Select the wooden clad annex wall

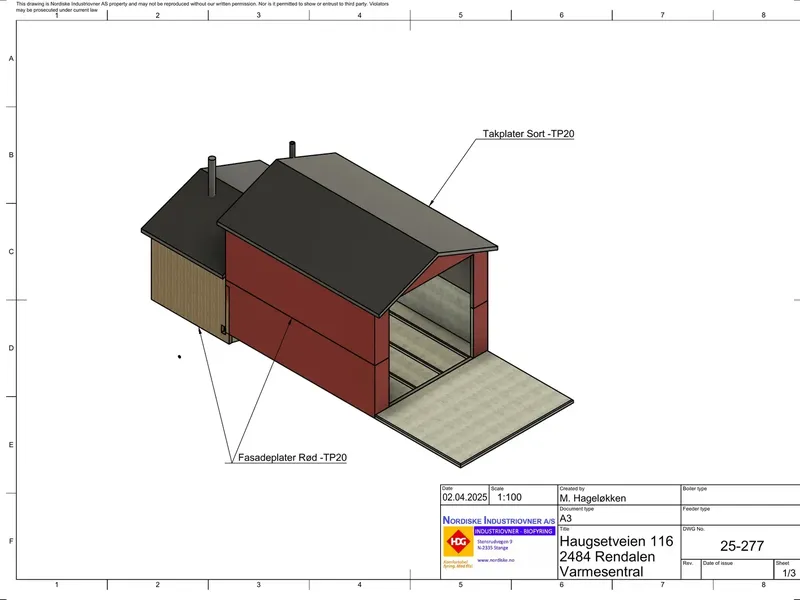click(x=189, y=288)
